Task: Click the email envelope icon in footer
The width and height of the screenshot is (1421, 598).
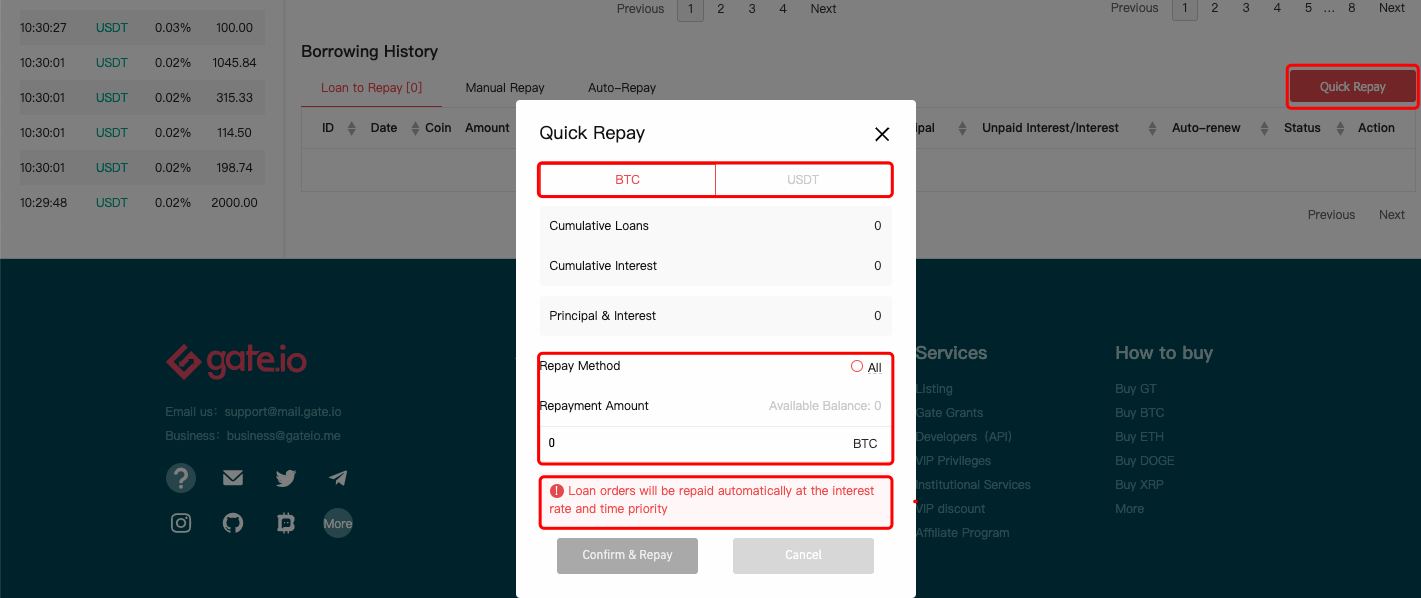Action: click(x=233, y=478)
